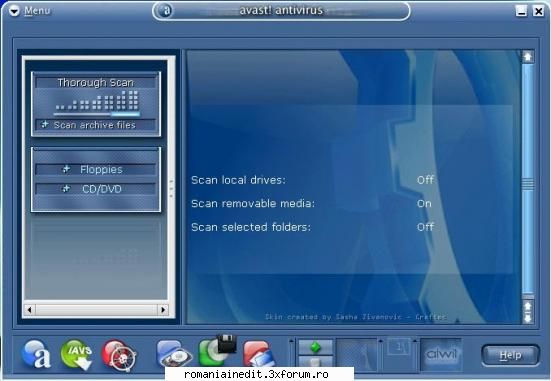
Task: Click the top up arrow of info scrollbar
Action: 527,57
